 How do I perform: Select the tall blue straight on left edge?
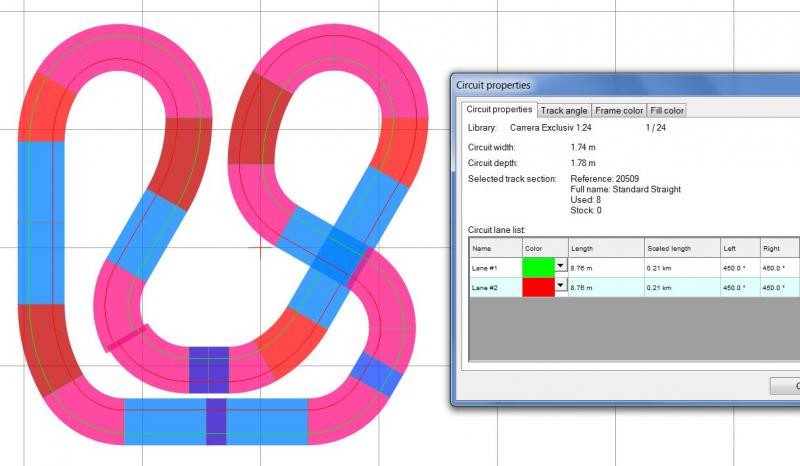[40, 221]
